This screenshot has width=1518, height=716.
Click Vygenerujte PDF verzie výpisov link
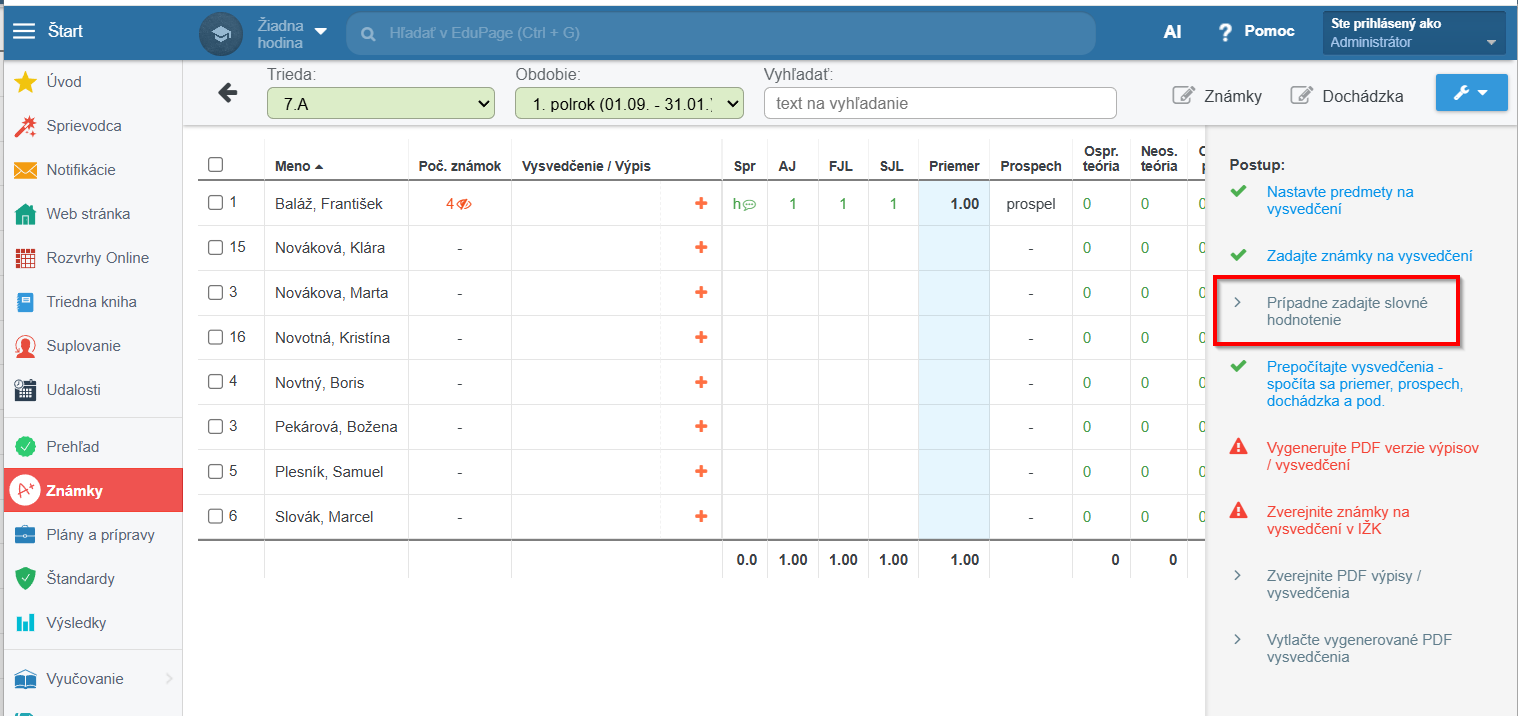click(x=1372, y=456)
